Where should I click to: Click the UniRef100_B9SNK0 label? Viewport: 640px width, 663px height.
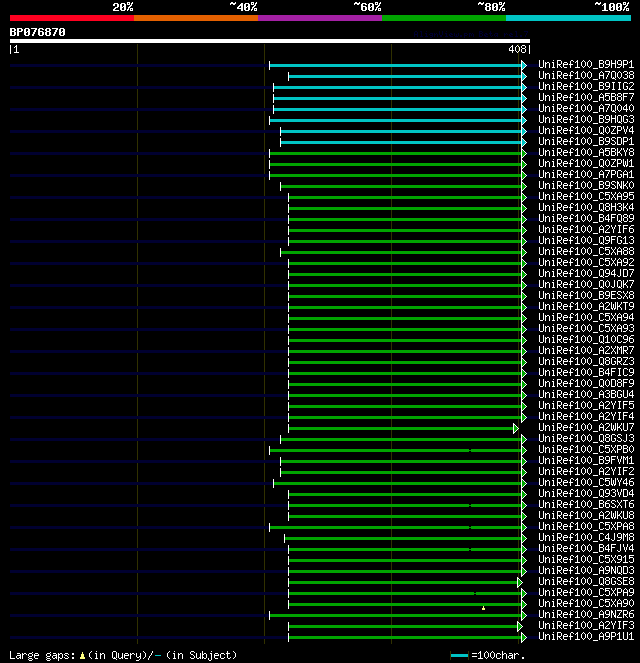[586, 185]
